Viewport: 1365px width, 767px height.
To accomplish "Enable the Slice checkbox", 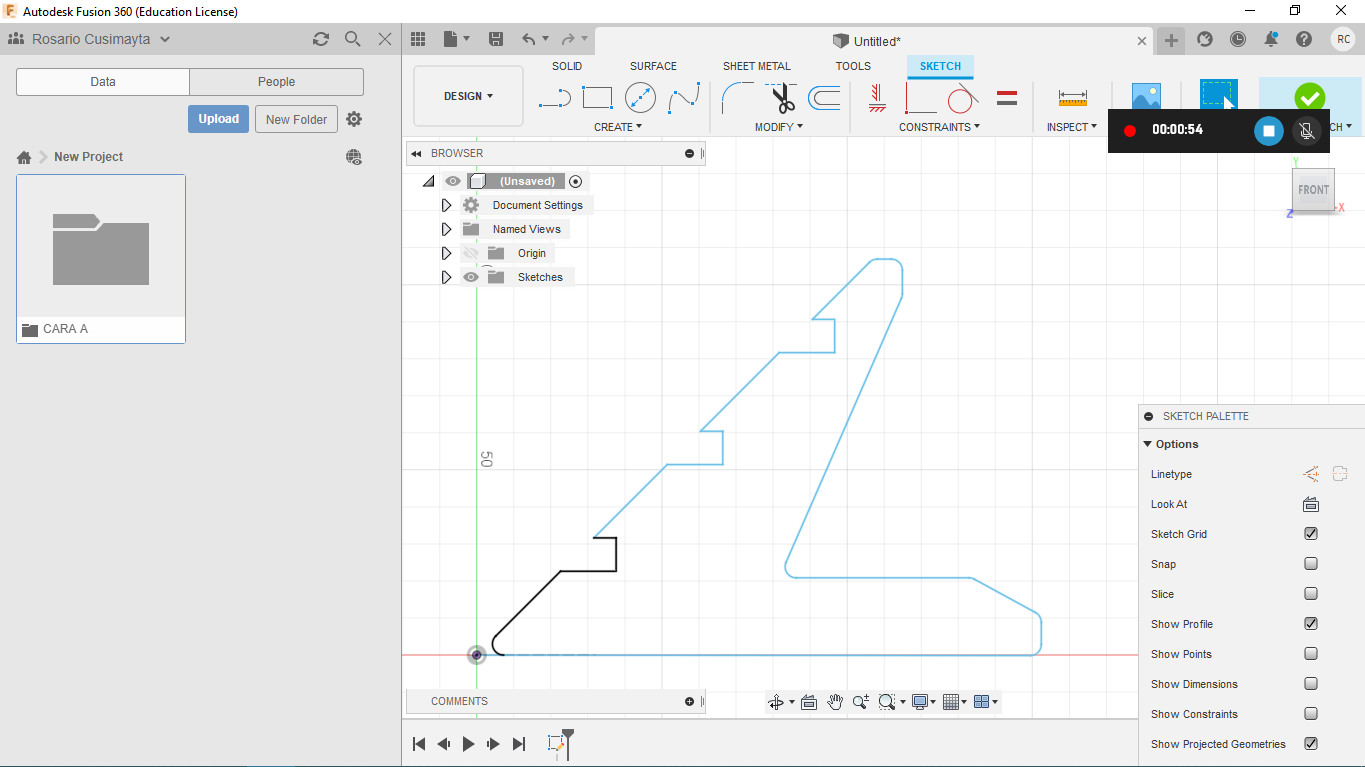I will (x=1311, y=594).
